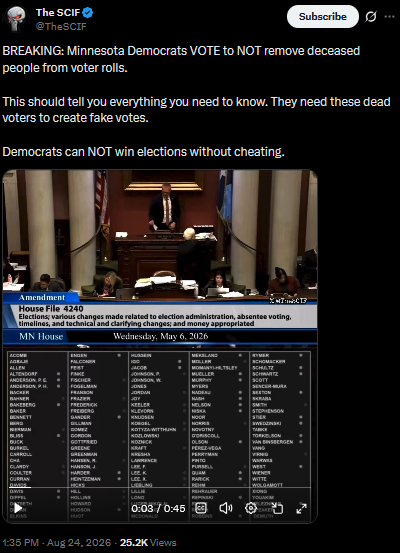Play the embedded video
The height and width of the screenshot is (553, 400).
[18, 508]
